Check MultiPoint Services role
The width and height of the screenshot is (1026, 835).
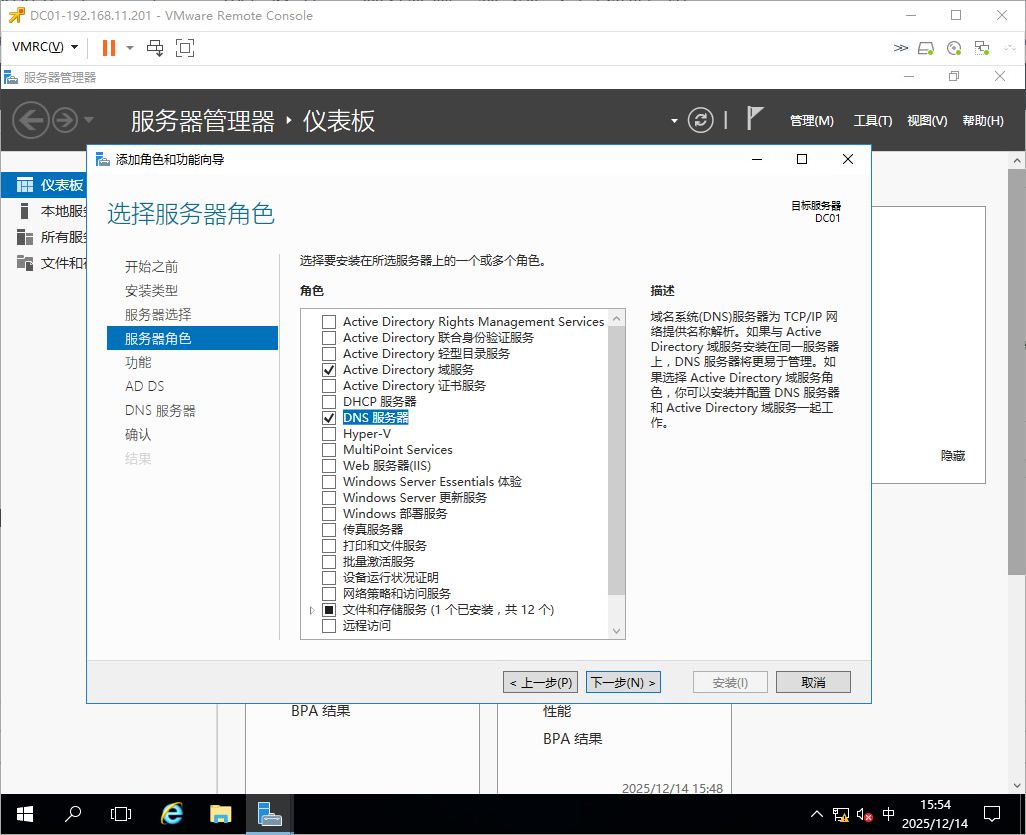[x=329, y=450]
